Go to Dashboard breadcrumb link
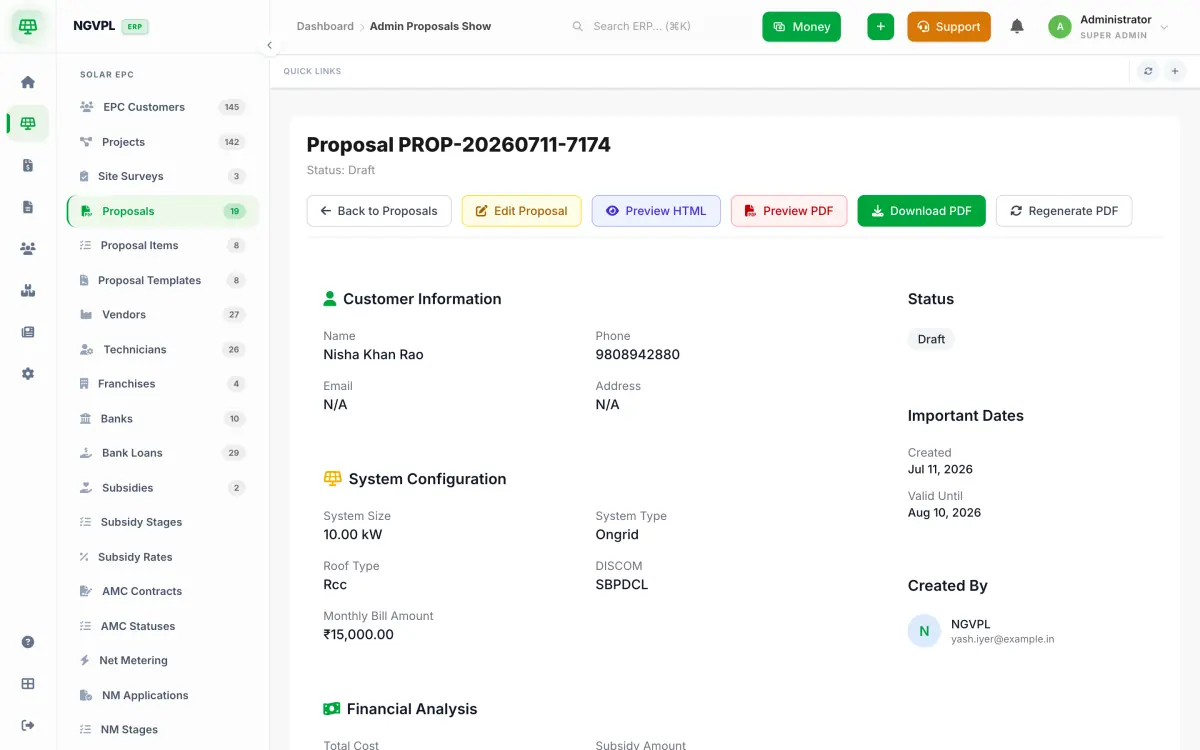1200x750 pixels. (x=325, y=26)
